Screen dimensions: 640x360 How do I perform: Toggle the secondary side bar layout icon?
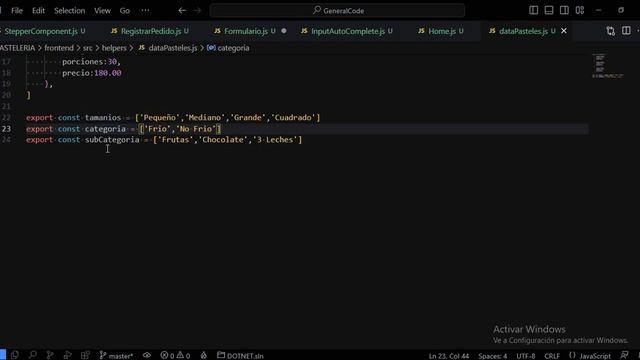564,10
